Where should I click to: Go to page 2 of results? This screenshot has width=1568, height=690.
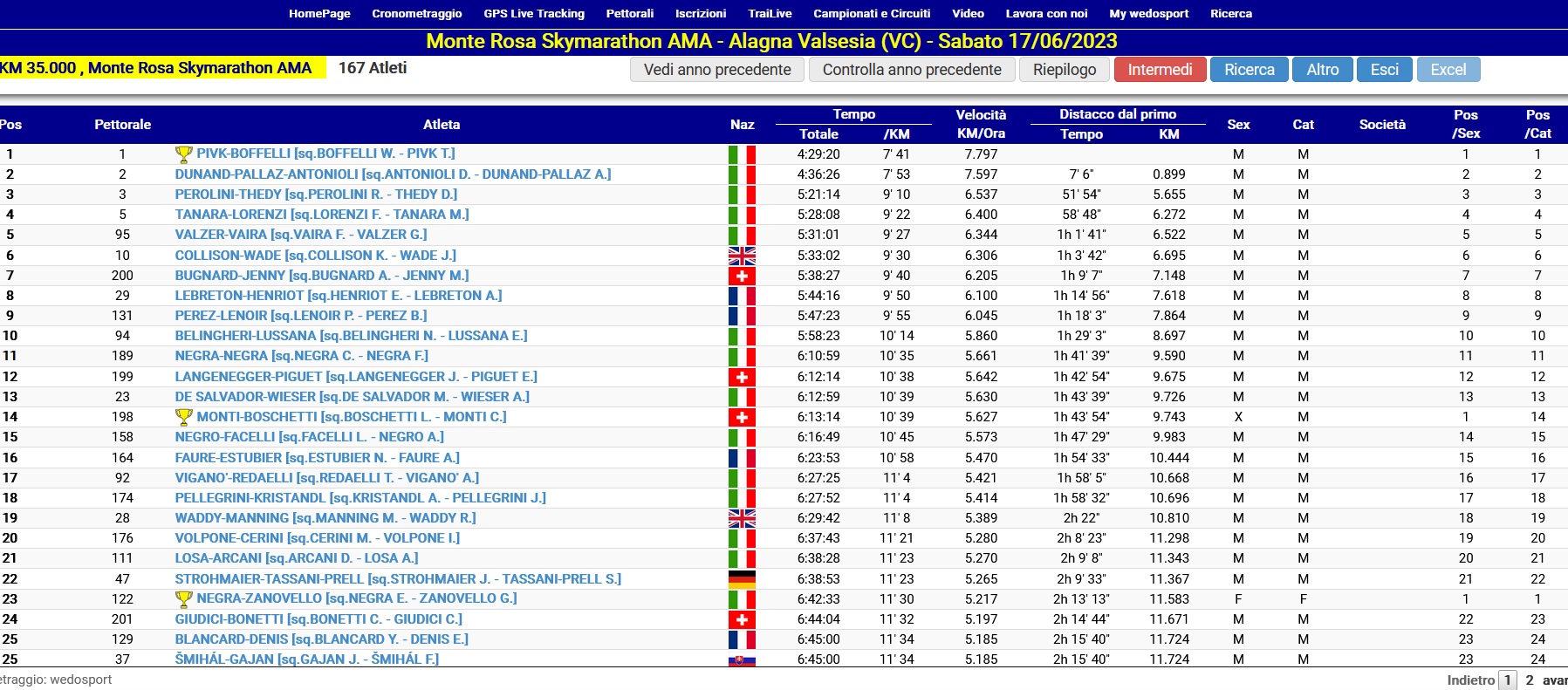click(1530, 680)
